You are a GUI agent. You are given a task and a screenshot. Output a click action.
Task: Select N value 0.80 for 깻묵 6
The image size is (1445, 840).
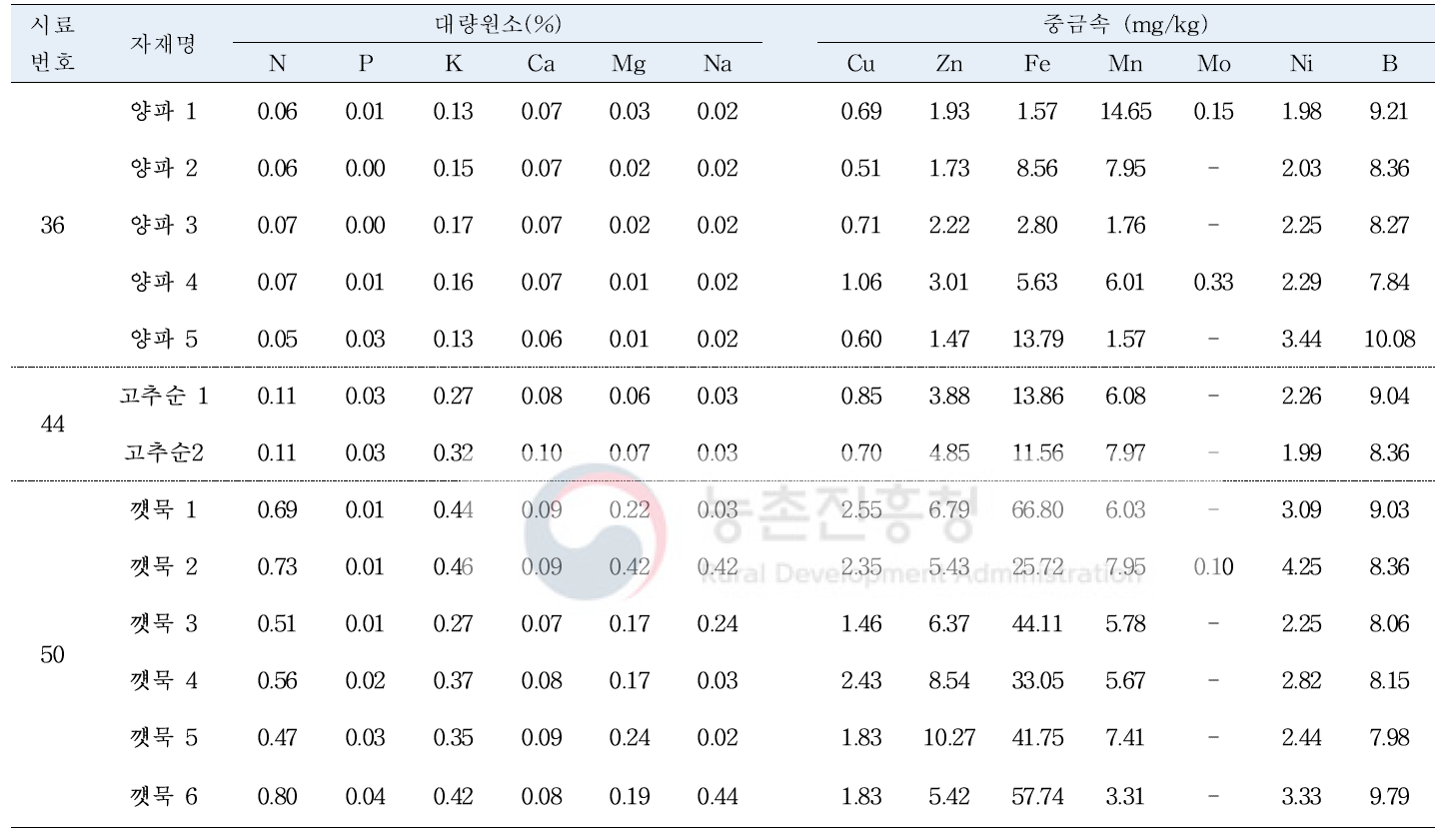coord(277,797)
